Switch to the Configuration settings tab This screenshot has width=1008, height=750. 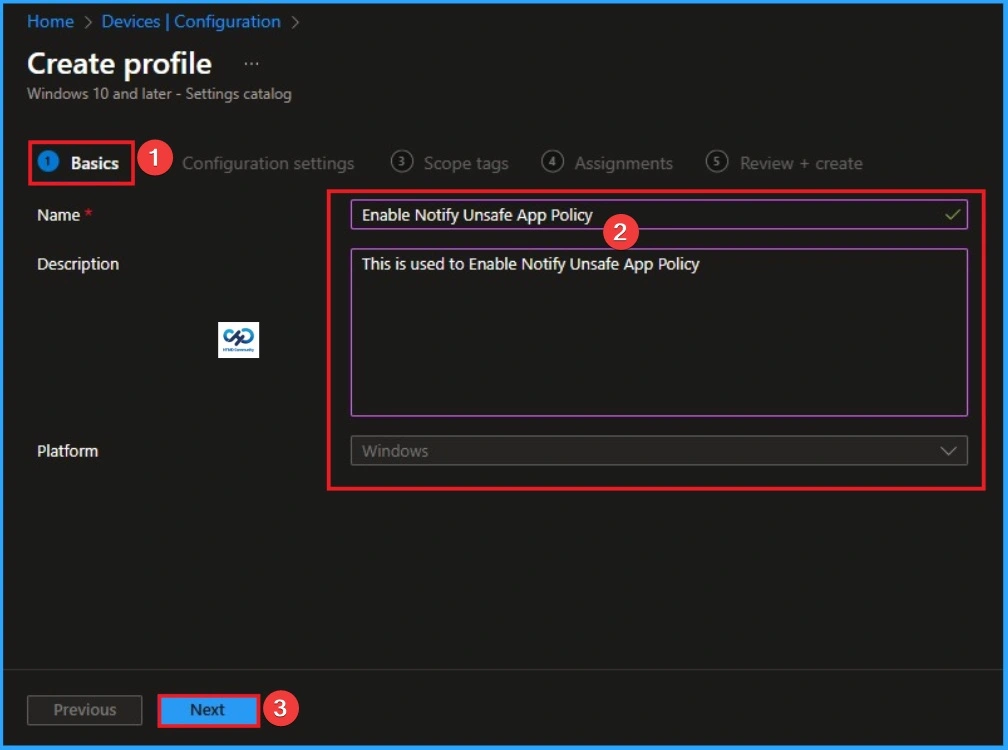tap(268, 163)
